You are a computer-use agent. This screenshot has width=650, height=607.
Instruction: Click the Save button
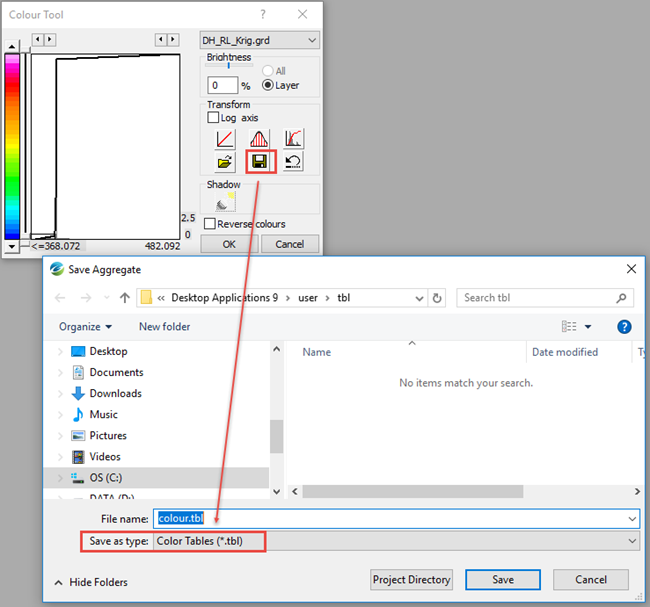pyautogui.click(x=503, y=580)
